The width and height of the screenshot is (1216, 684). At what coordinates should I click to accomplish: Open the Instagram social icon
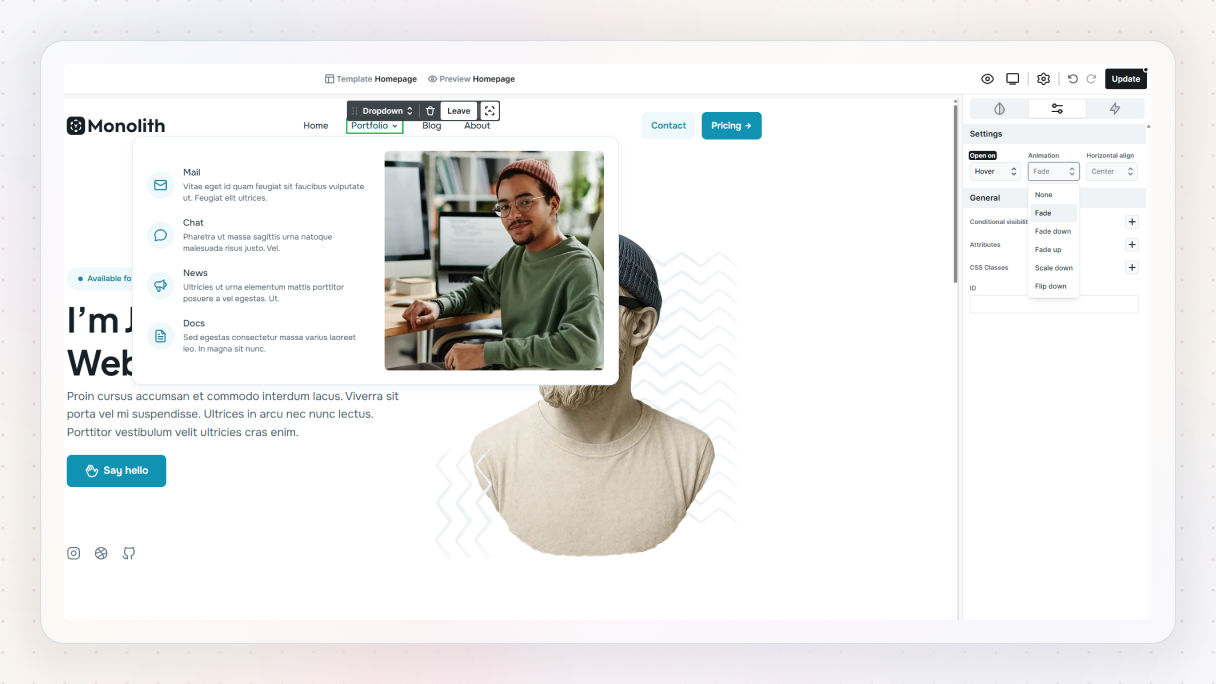[x=73, y=553]
